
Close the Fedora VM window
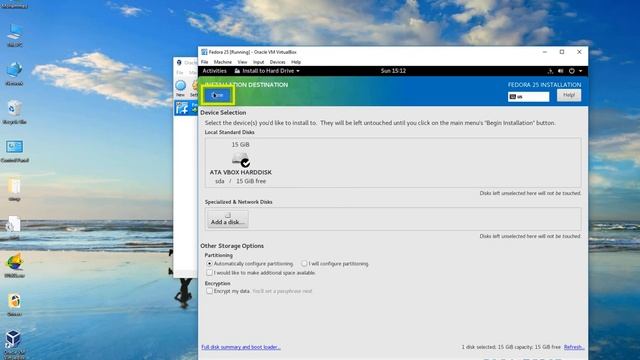579,52
